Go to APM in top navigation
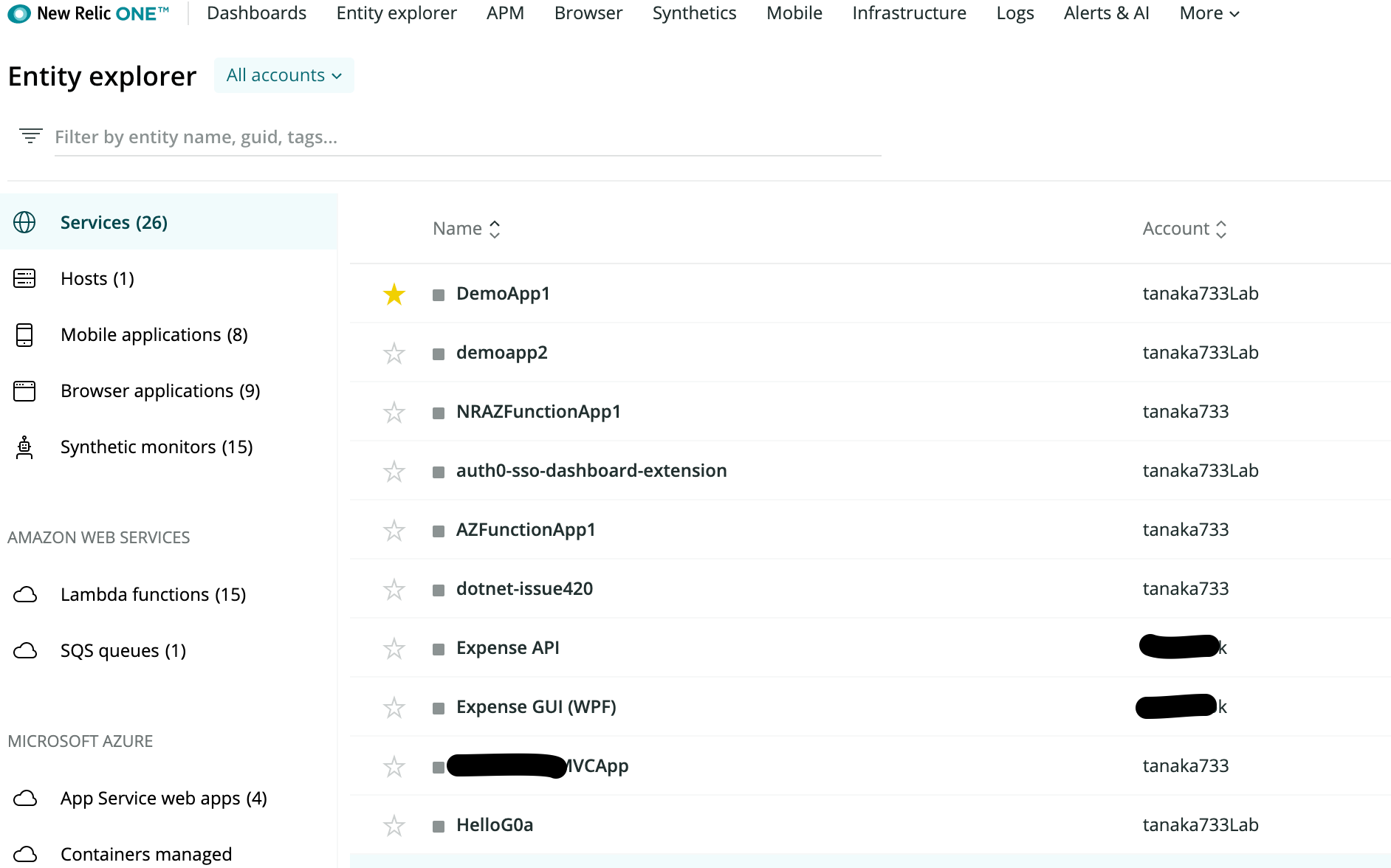This screenshot has width=1391, height=868. pos(506,13)
